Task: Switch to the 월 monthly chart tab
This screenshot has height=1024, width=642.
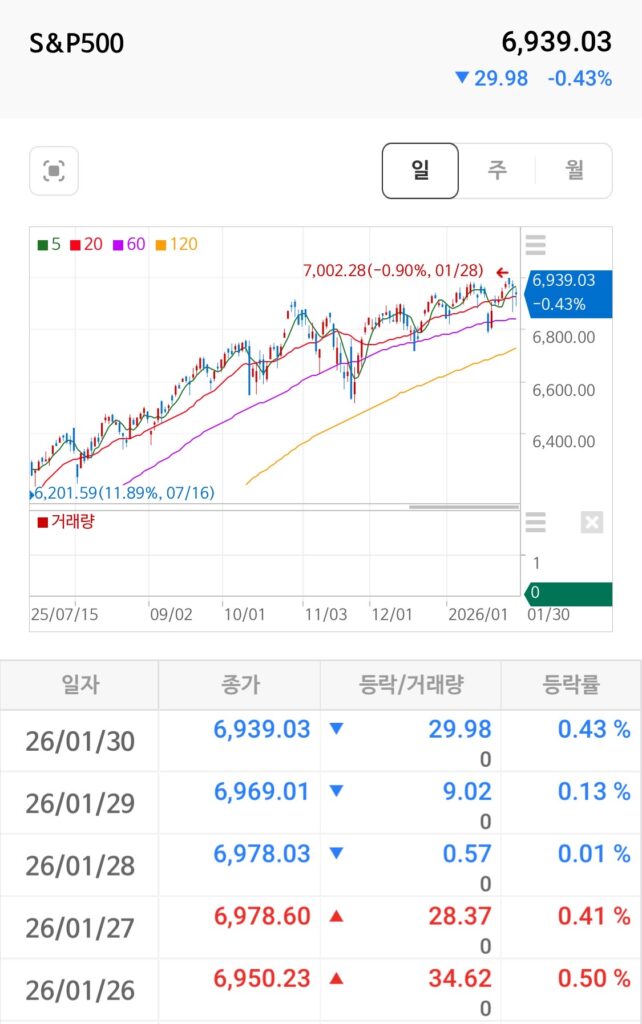Action: tap(574, 170)
